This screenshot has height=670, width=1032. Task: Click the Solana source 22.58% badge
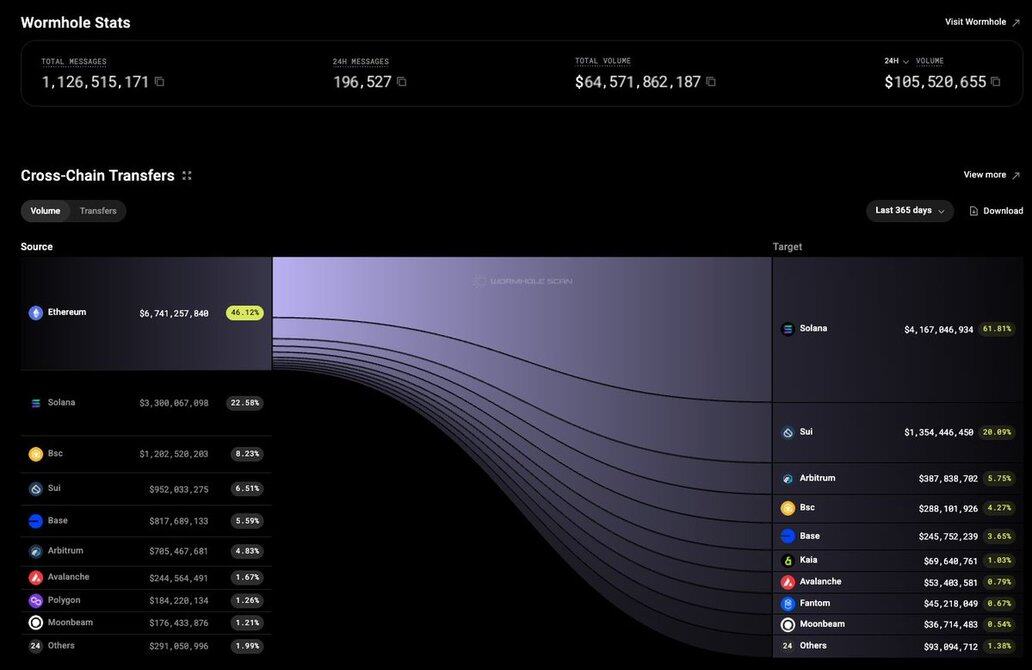click(245, 403)
